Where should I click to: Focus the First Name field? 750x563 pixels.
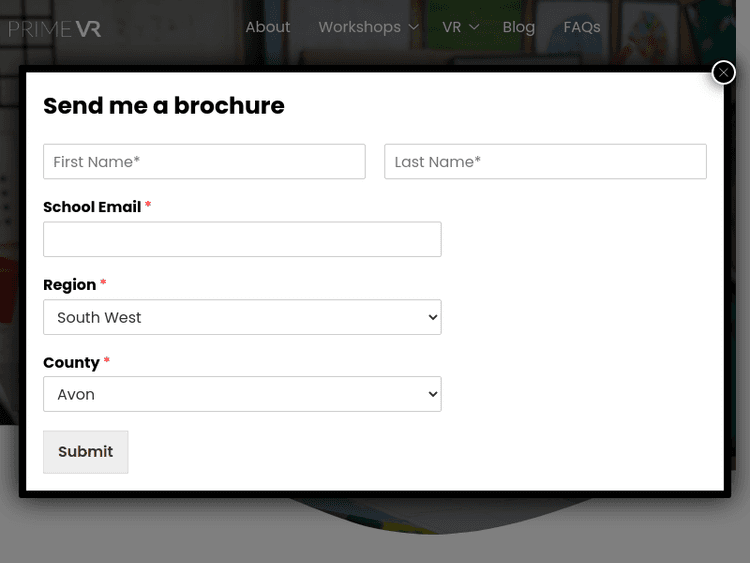pyautogui.click(x=204, y=162)
